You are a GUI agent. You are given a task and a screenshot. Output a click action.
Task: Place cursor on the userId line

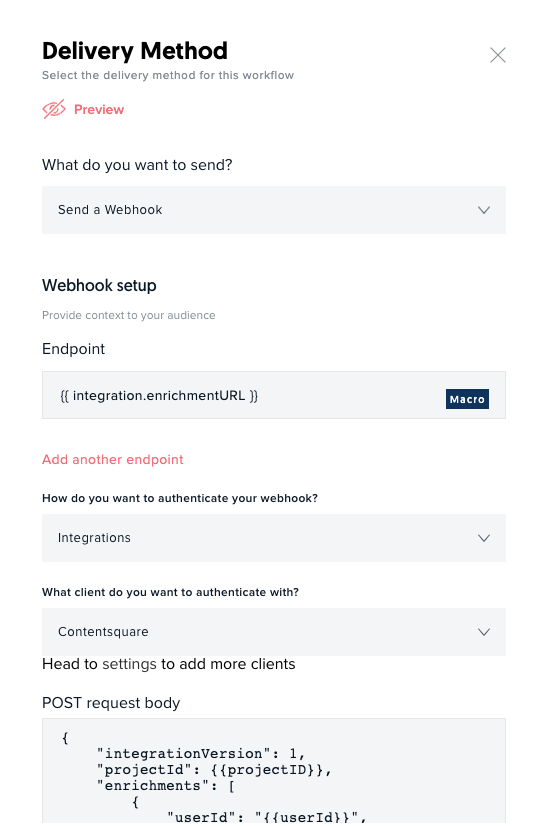point(266,817)
